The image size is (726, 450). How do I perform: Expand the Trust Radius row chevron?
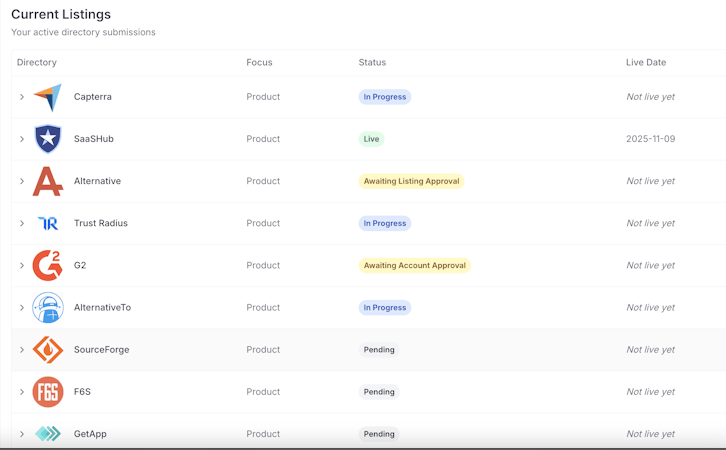coord(22,223)
